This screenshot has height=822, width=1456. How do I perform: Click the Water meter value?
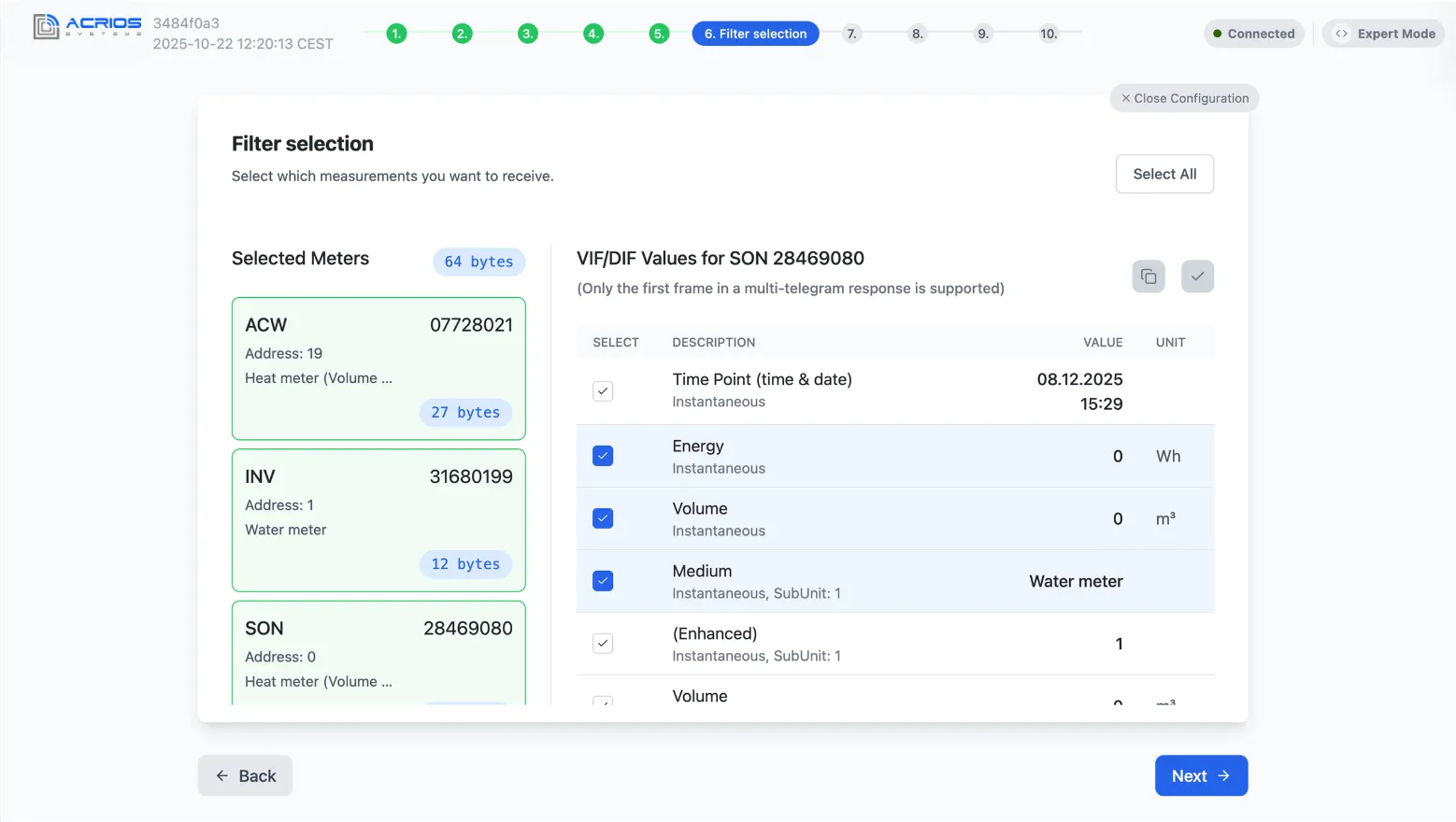(x=1076, y=581)
